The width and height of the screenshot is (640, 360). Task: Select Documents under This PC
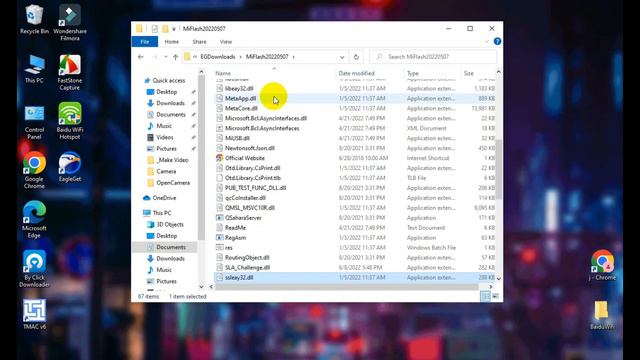pos(171,247)
